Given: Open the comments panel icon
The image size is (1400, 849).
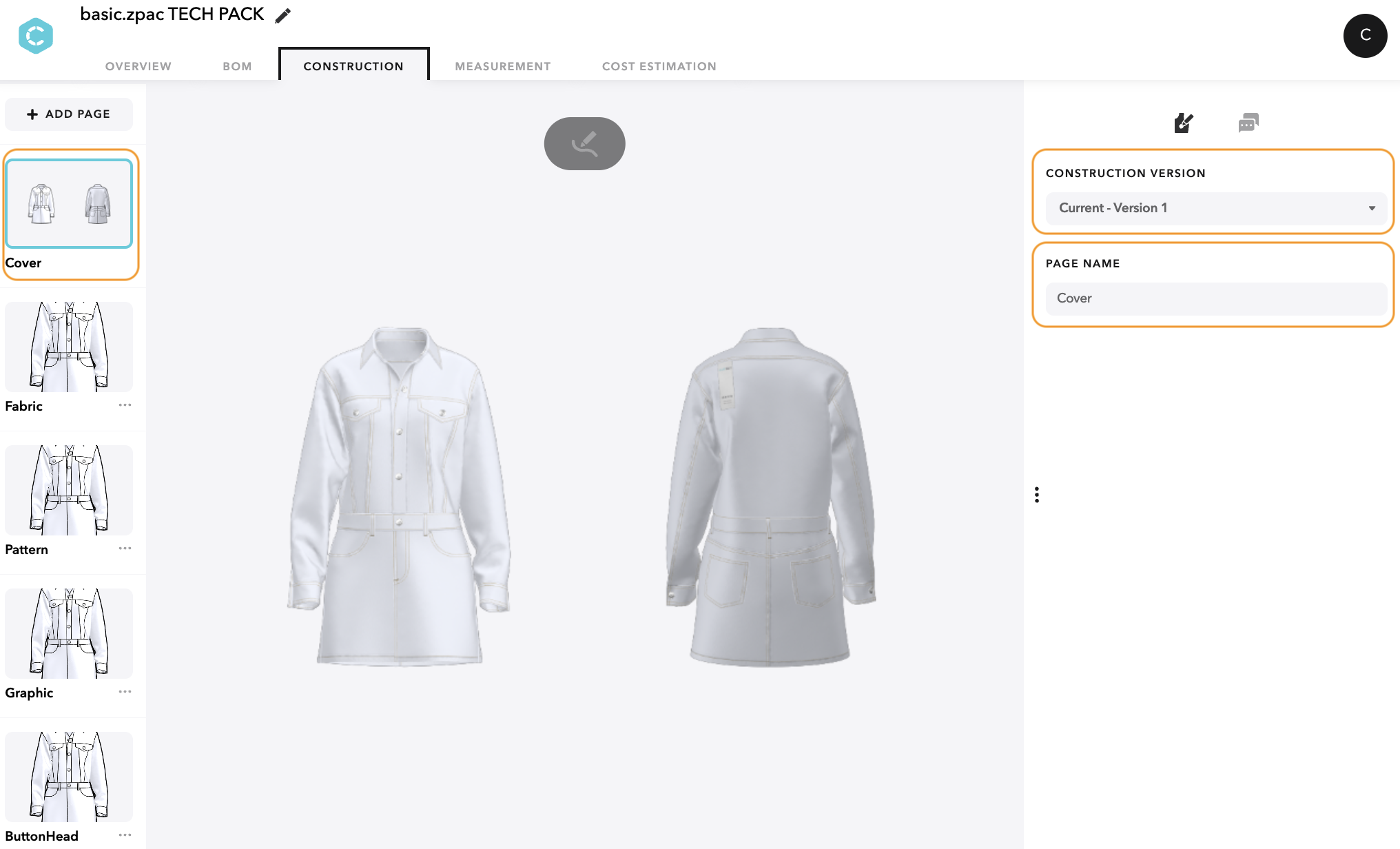Looking at the screenshot, I should pyautogui.click(x=1248, y=123).
